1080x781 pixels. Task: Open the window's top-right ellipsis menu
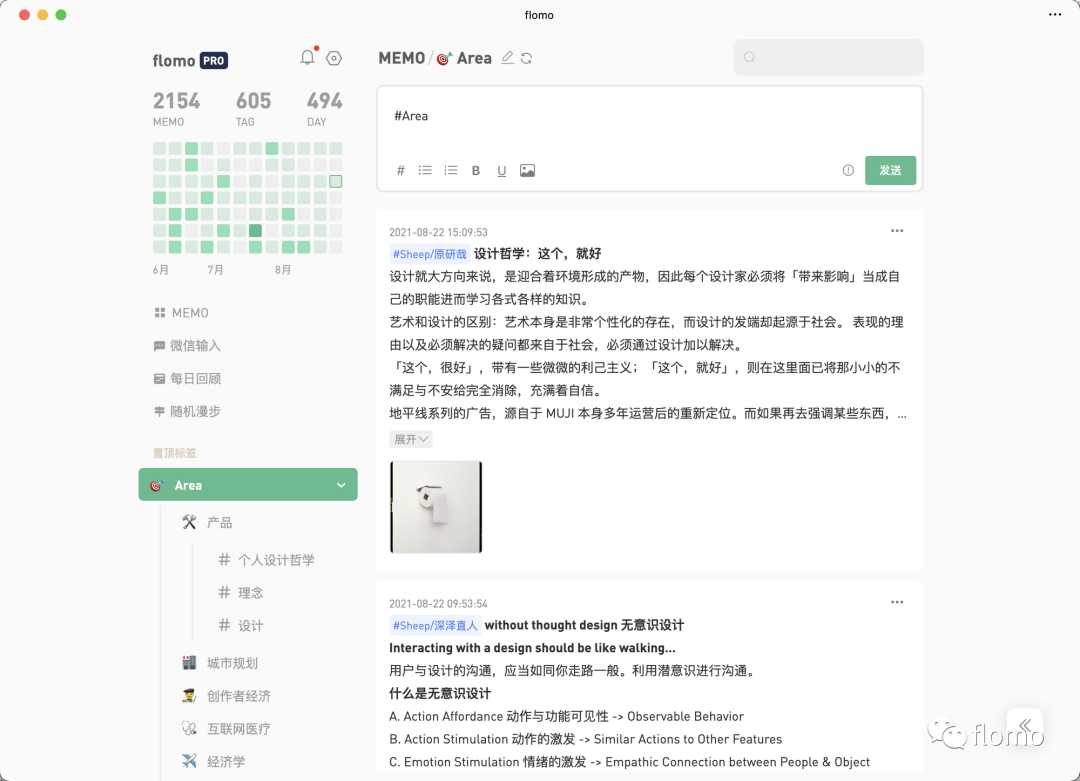[1055, 14]
